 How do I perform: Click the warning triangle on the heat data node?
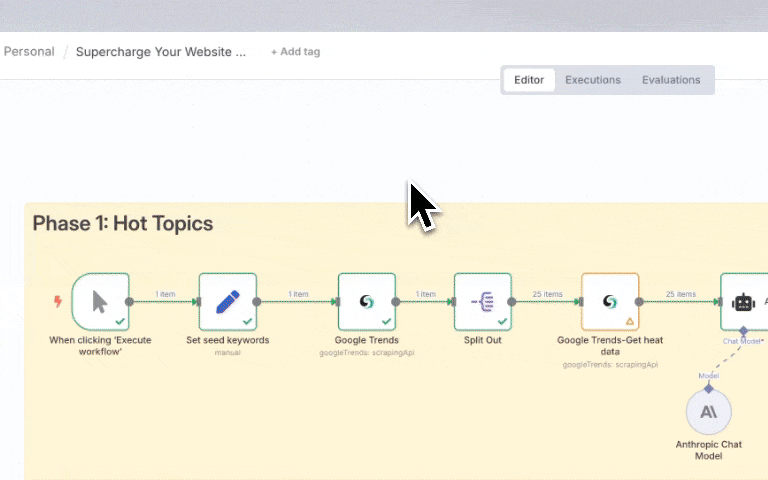click(630, 321)
